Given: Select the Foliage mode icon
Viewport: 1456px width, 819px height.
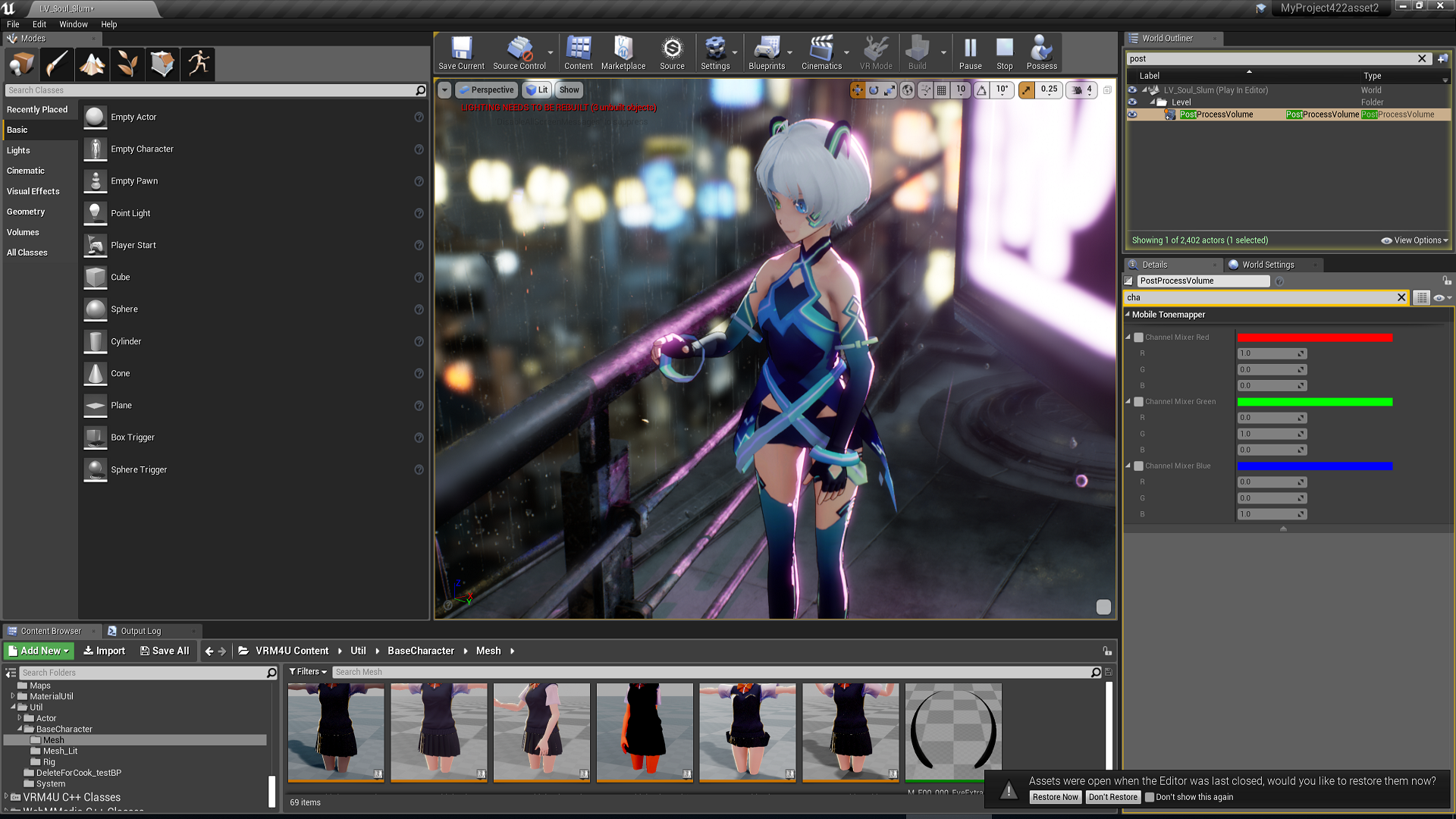Looking at the screenshot, I should coord(127,64).
